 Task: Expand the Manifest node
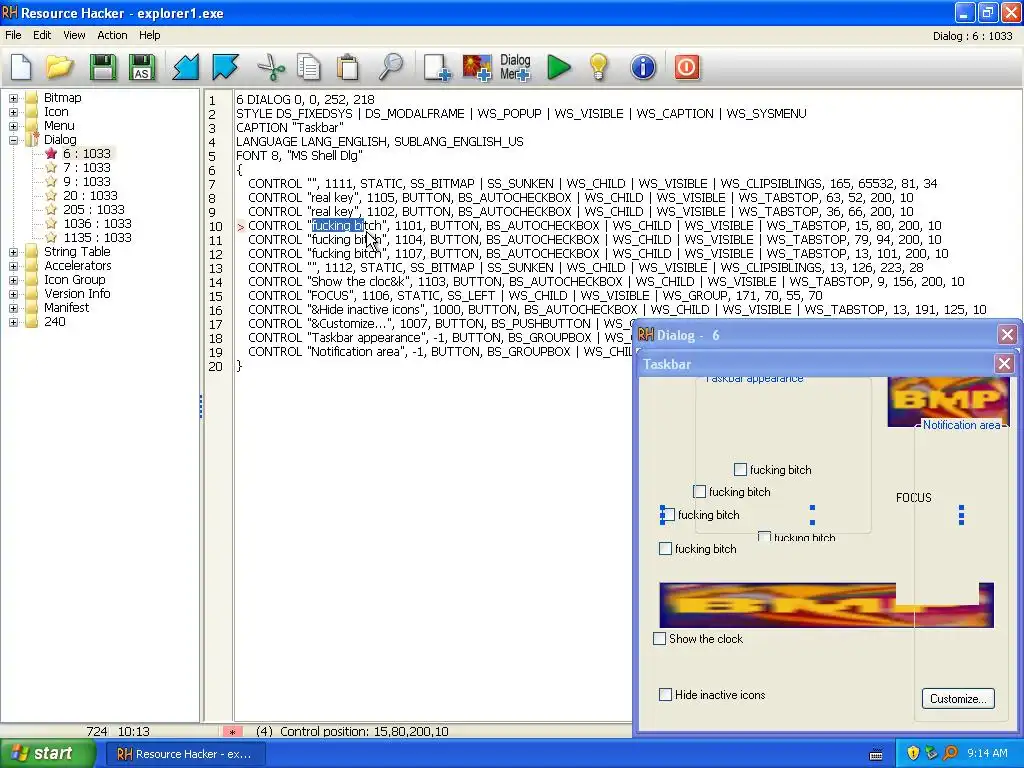click(x=13, y=308)
